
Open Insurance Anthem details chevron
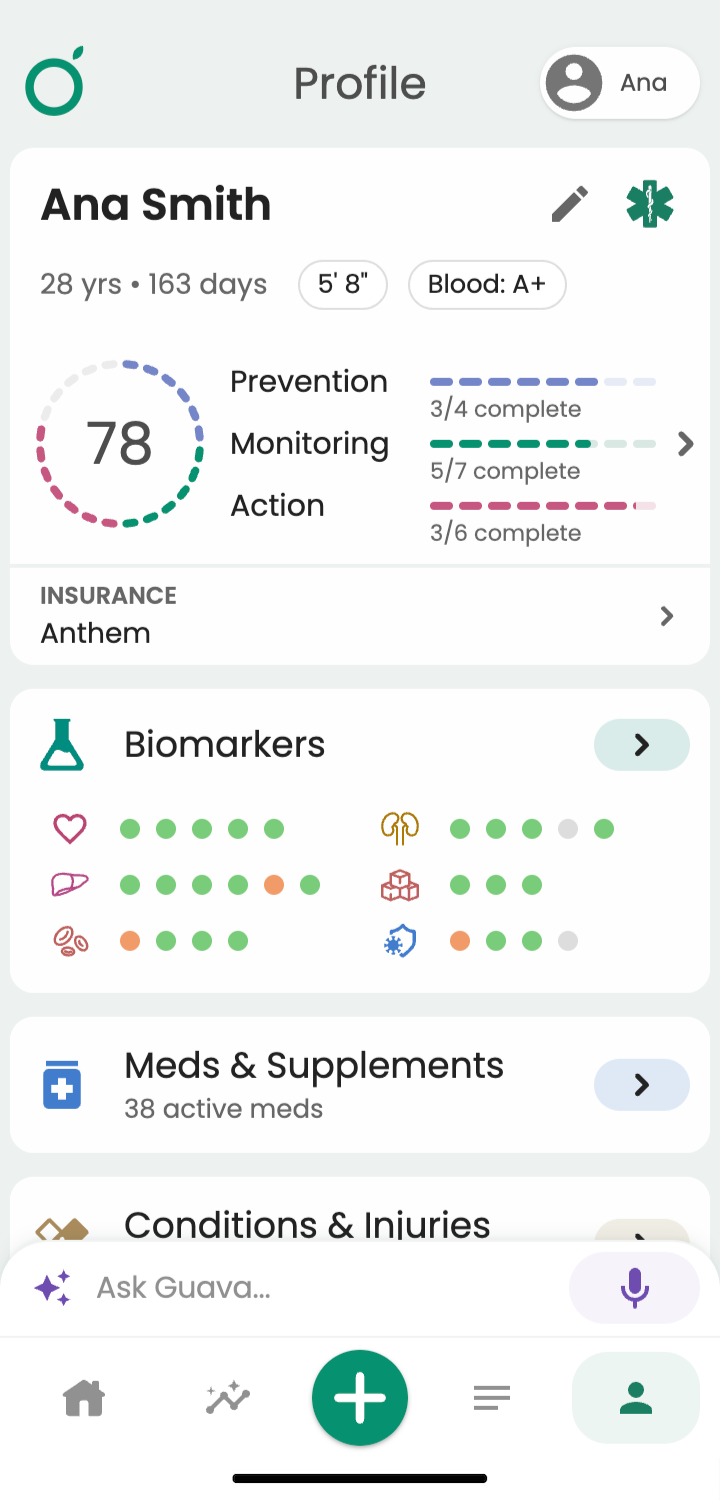pyautogui.click(x=667, y=616)
